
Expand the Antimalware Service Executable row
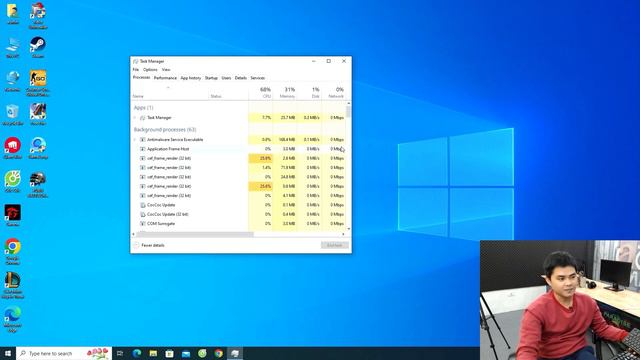135,140
